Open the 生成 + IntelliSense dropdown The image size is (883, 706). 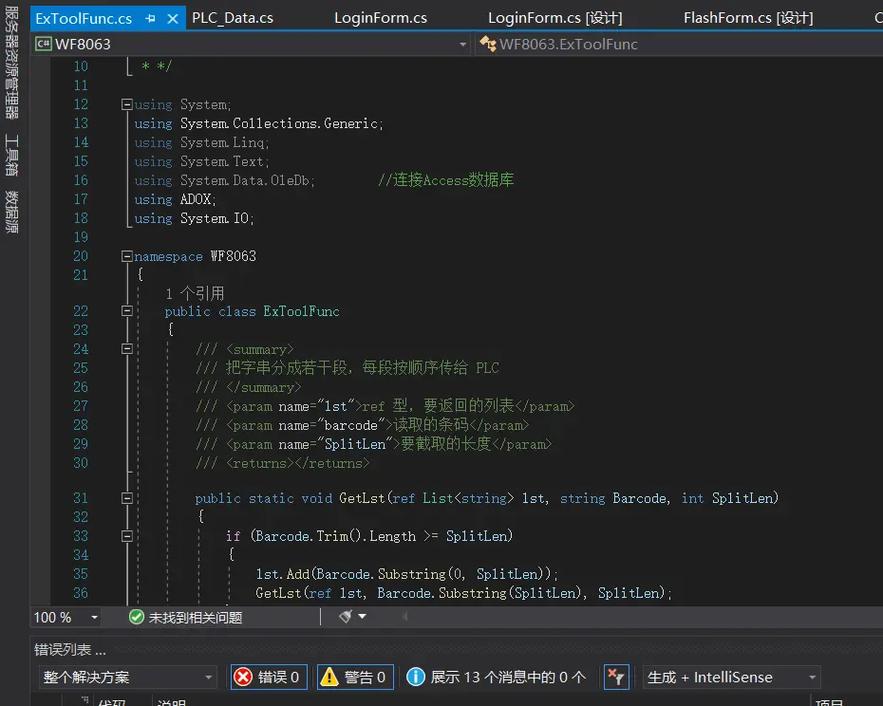pyautogui.click(x=732, y=677)
